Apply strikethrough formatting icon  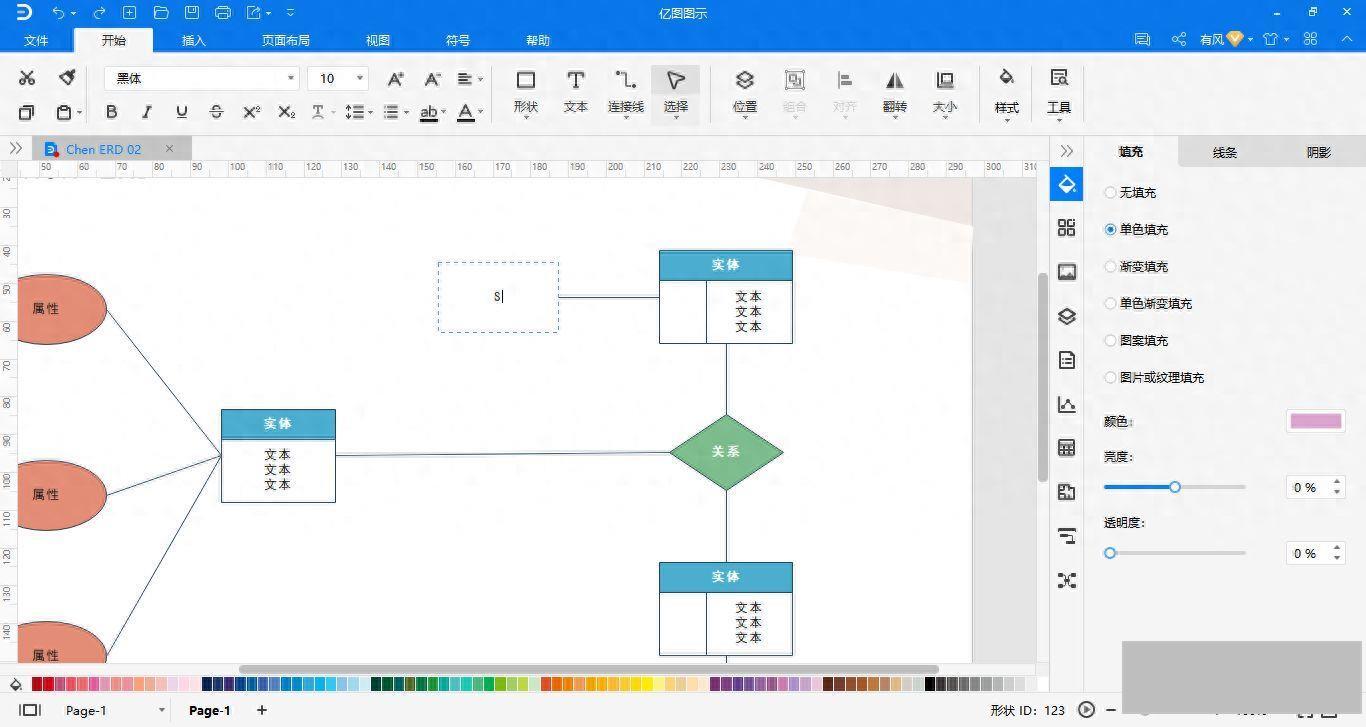point(216,112)
